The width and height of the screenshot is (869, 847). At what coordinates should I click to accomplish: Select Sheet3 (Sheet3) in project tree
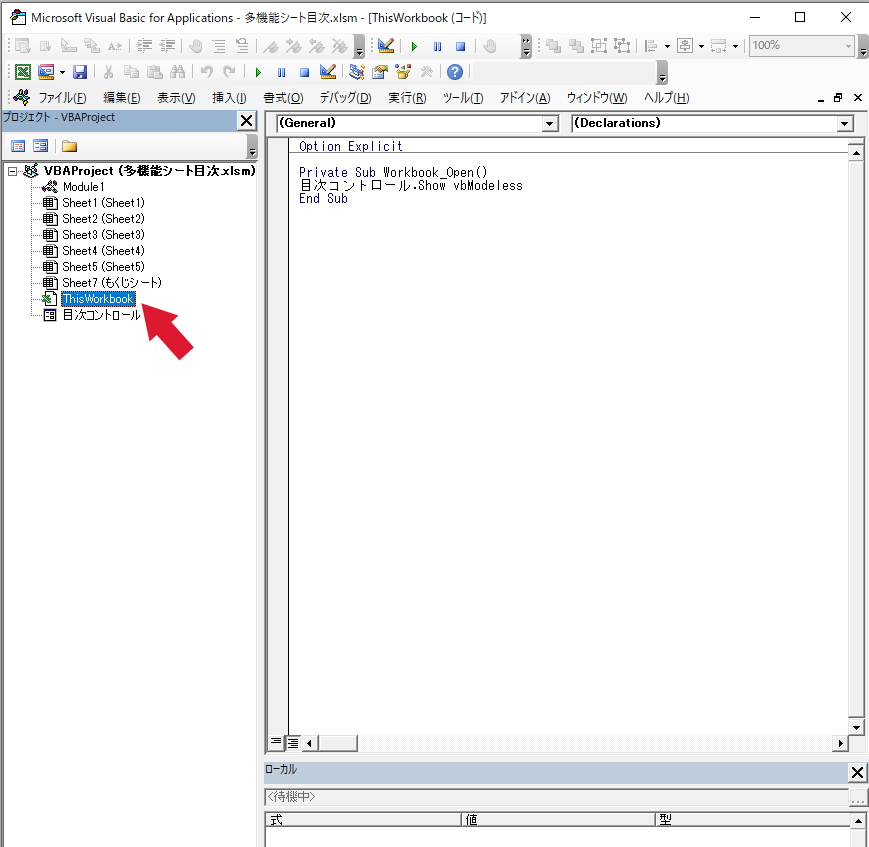(103, 235)
